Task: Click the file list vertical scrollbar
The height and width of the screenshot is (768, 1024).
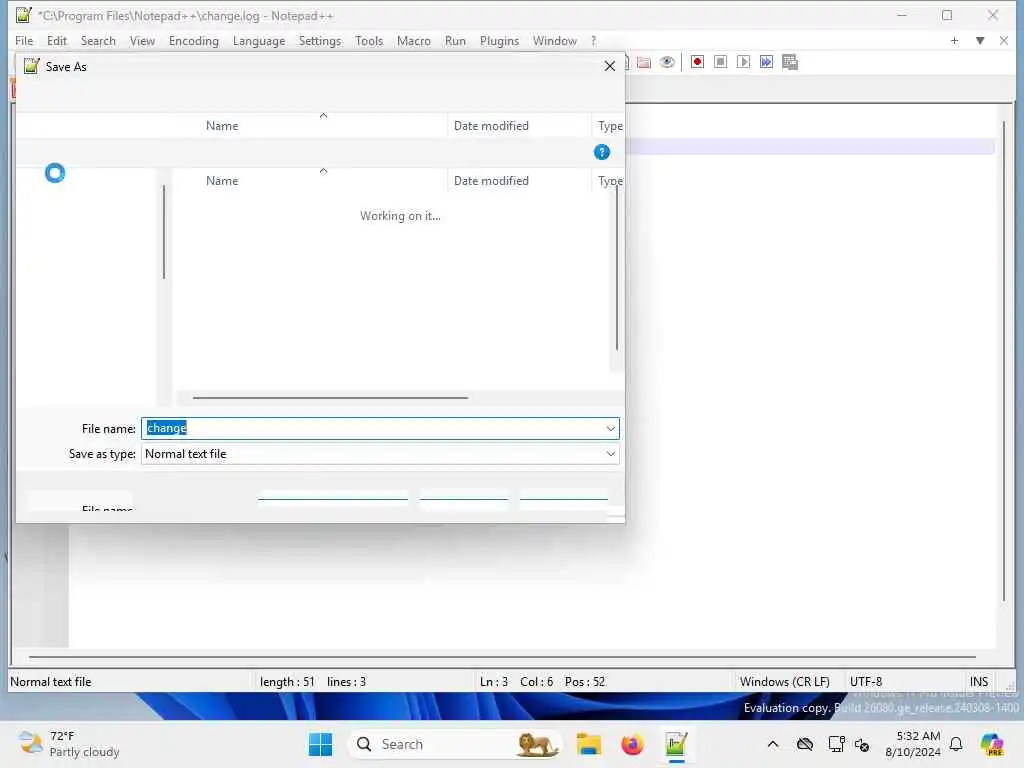Action: [616, 268]
